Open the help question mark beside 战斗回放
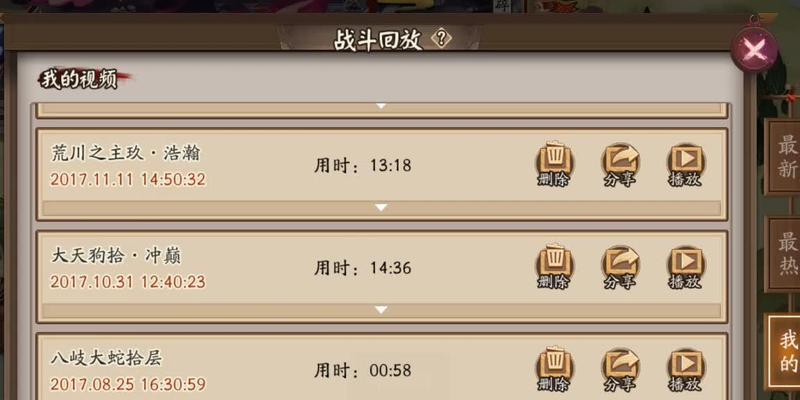This screenshot has width=800, height=400. 441,38
